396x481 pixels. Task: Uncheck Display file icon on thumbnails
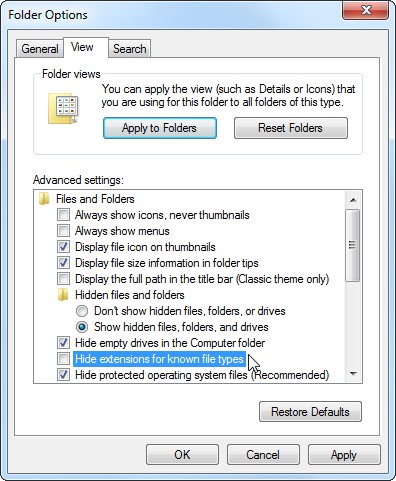(x=63, y=247)
